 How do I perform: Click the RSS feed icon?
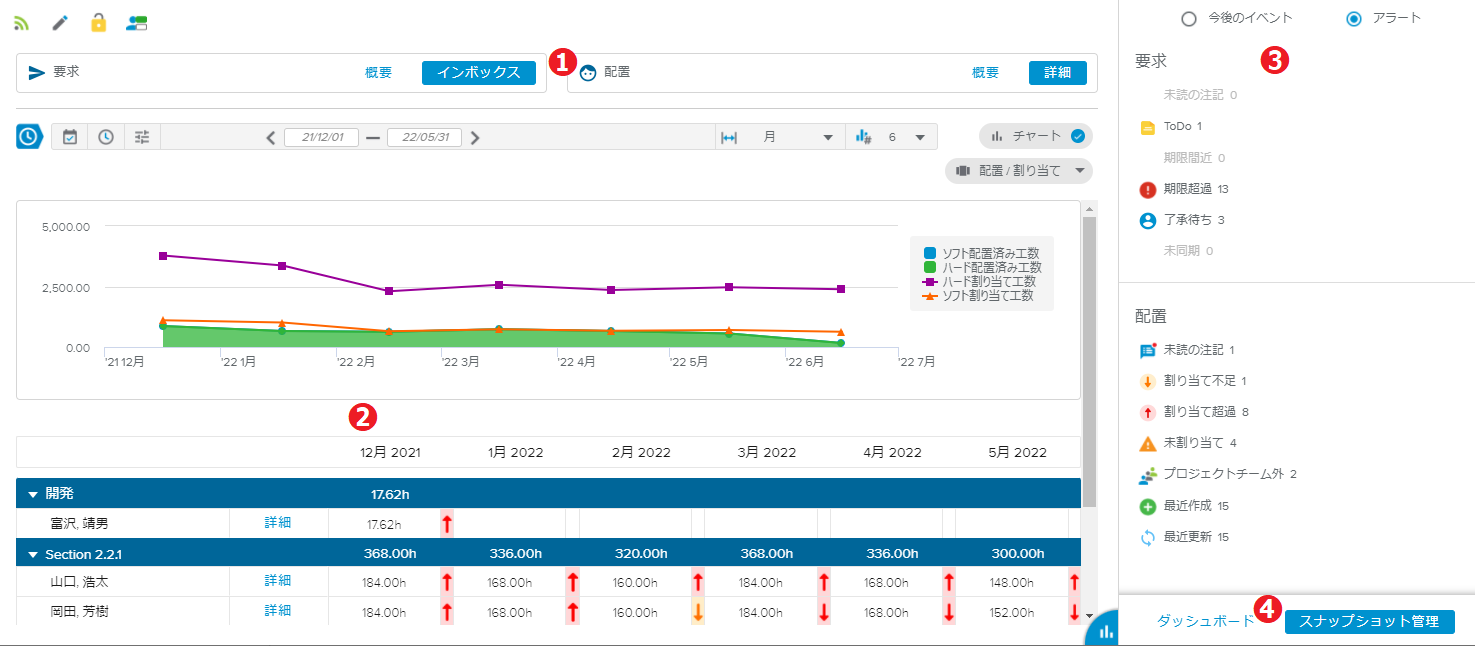(x=21, y=22)
